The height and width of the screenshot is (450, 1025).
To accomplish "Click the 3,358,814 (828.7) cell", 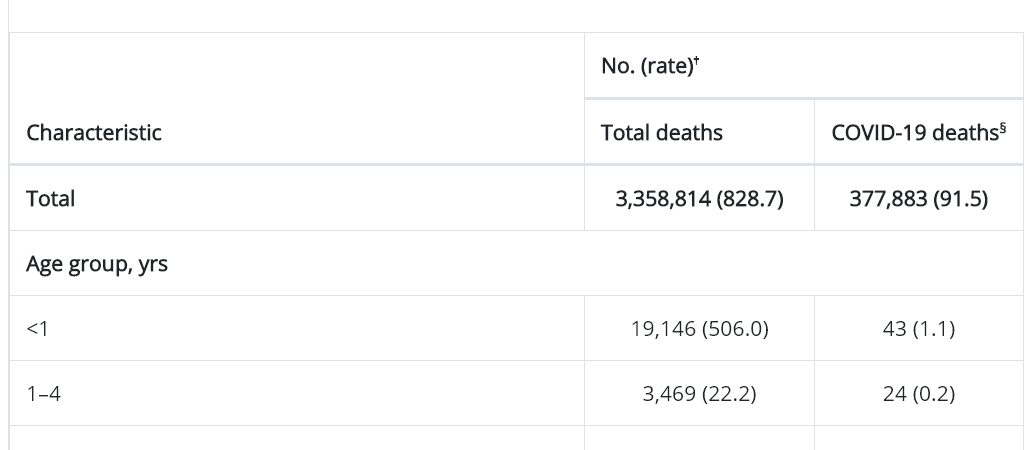I will point(699,198).
